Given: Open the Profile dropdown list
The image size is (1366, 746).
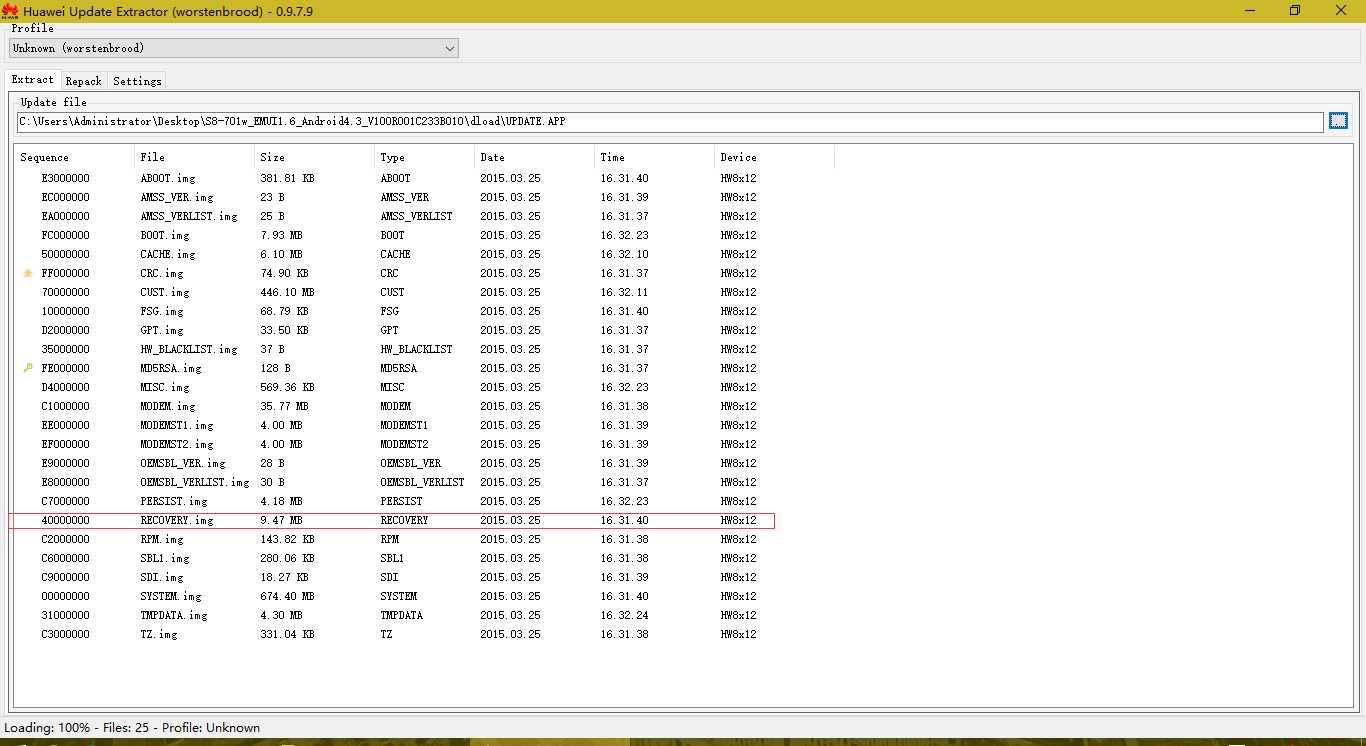Looking at the screenshot, I should tap(234, 48).
